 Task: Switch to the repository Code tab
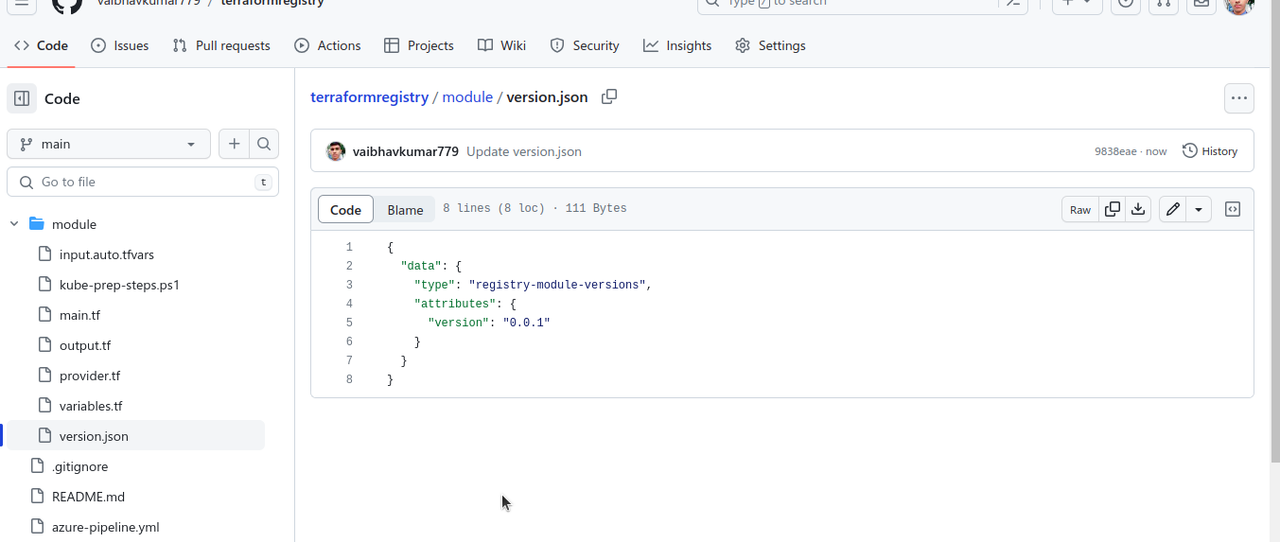41,46
